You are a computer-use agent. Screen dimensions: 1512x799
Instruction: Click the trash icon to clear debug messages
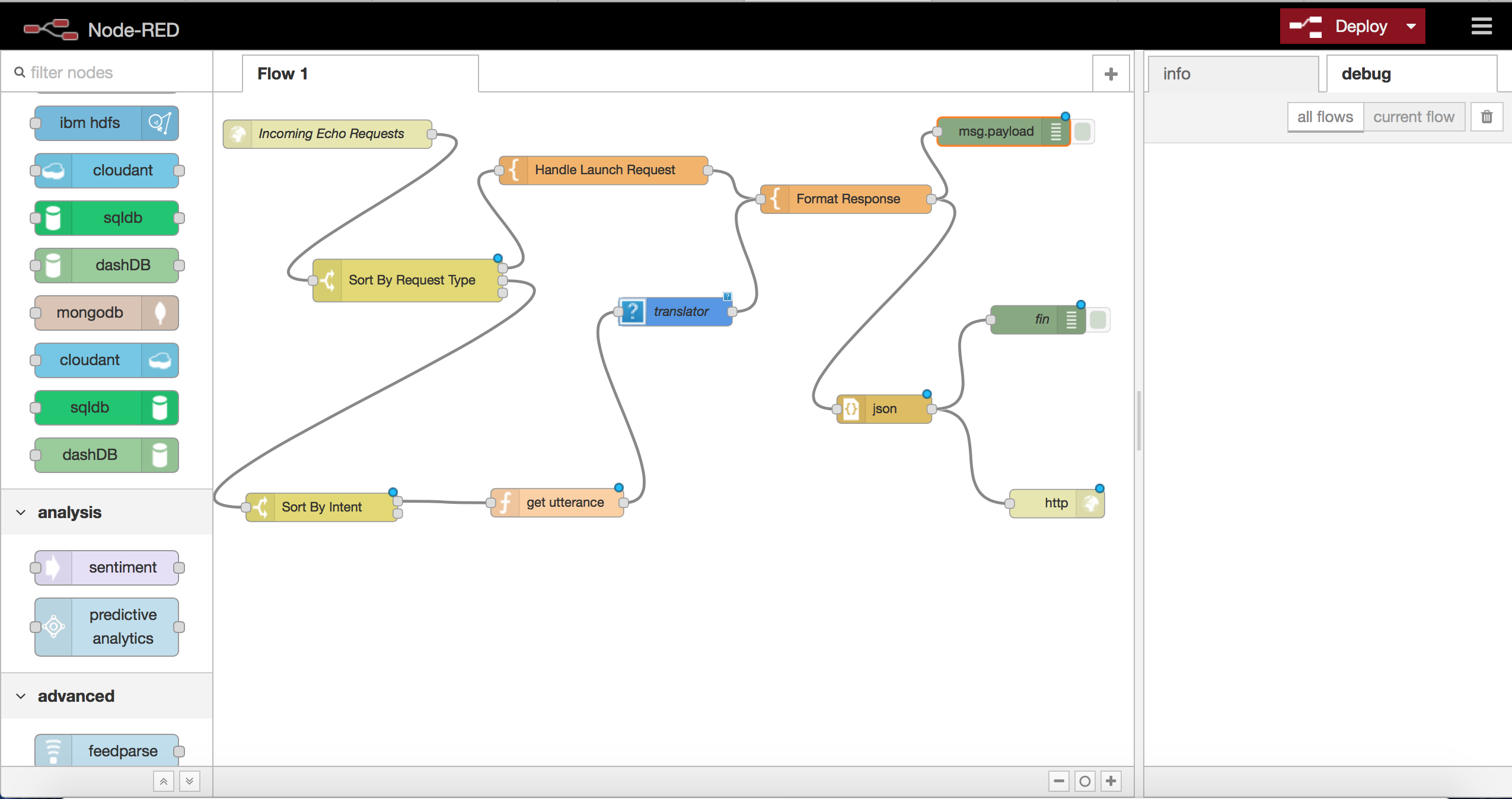(1487, 117)
